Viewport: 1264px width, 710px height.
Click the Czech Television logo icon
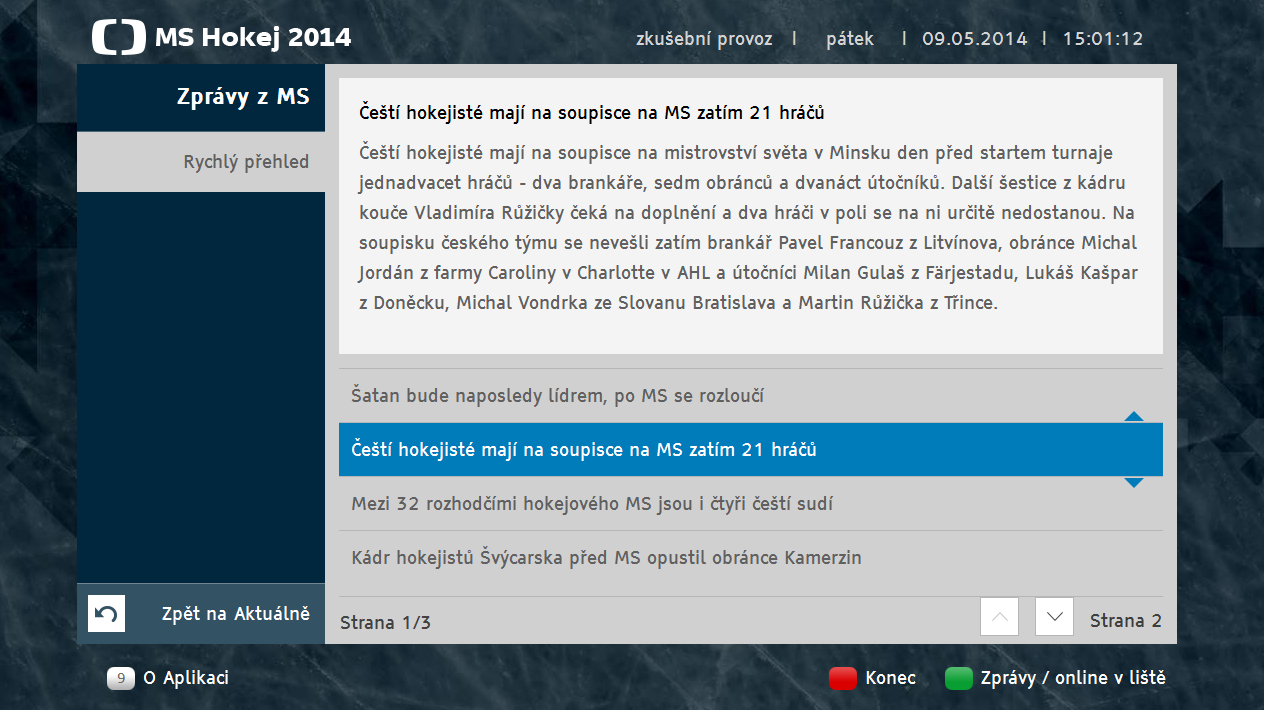[117, 36]
